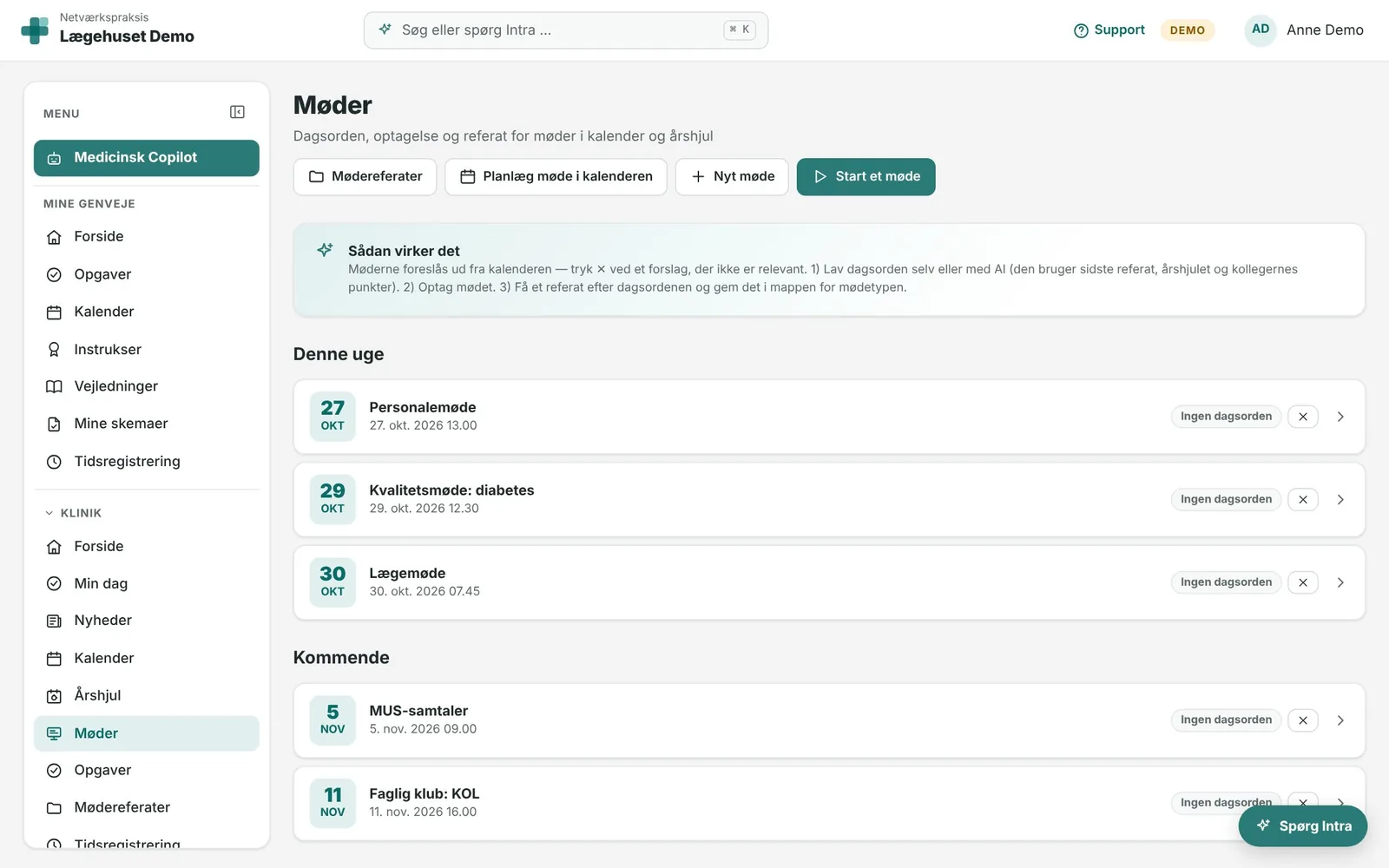Collapse the sidebar menu panel icon
Image resolution: width=1389 pixels, height=868 pixels.
[x=237, y=112]
